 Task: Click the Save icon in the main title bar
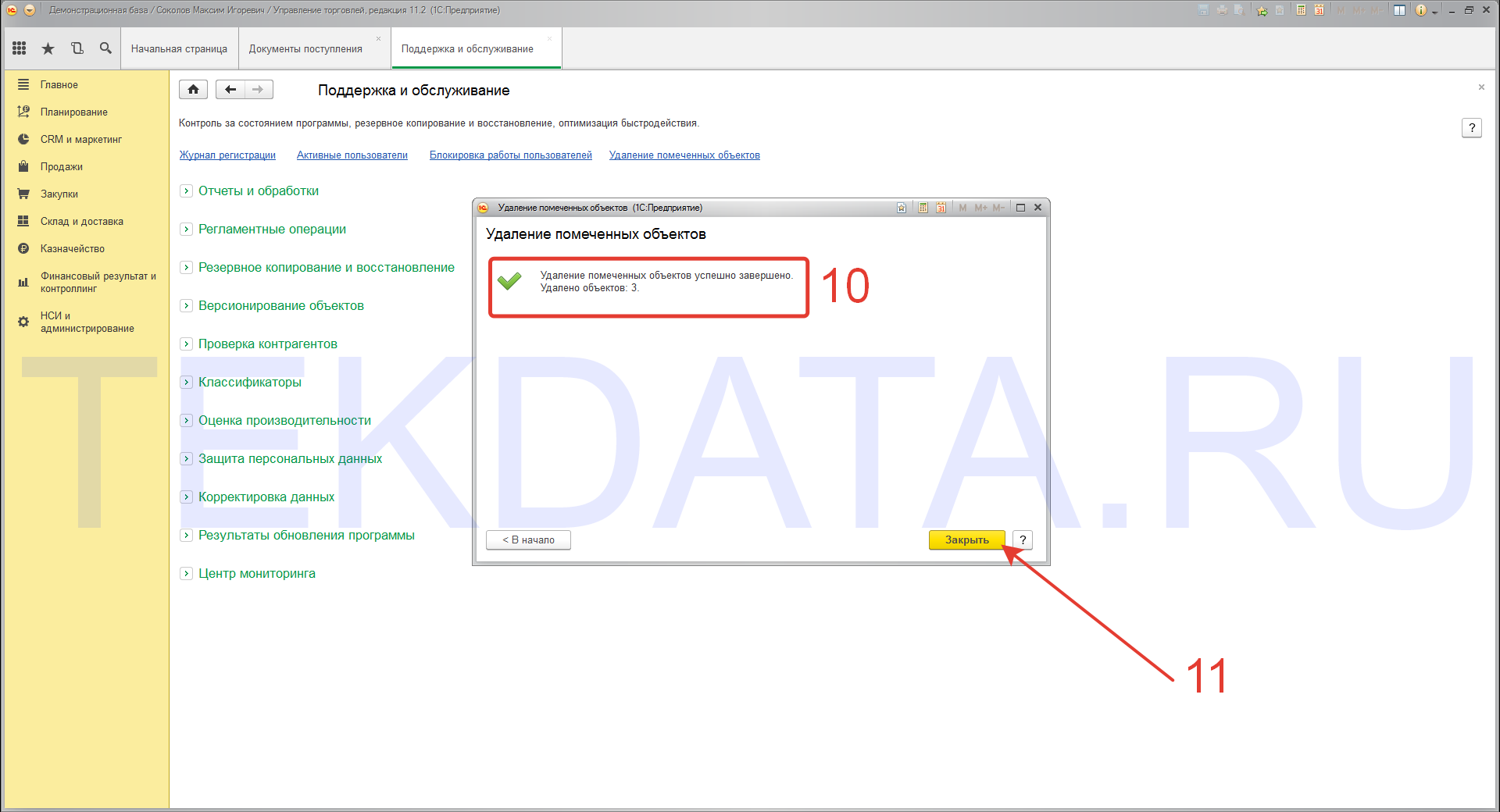pyautogui.click(x=1203, y=10)
